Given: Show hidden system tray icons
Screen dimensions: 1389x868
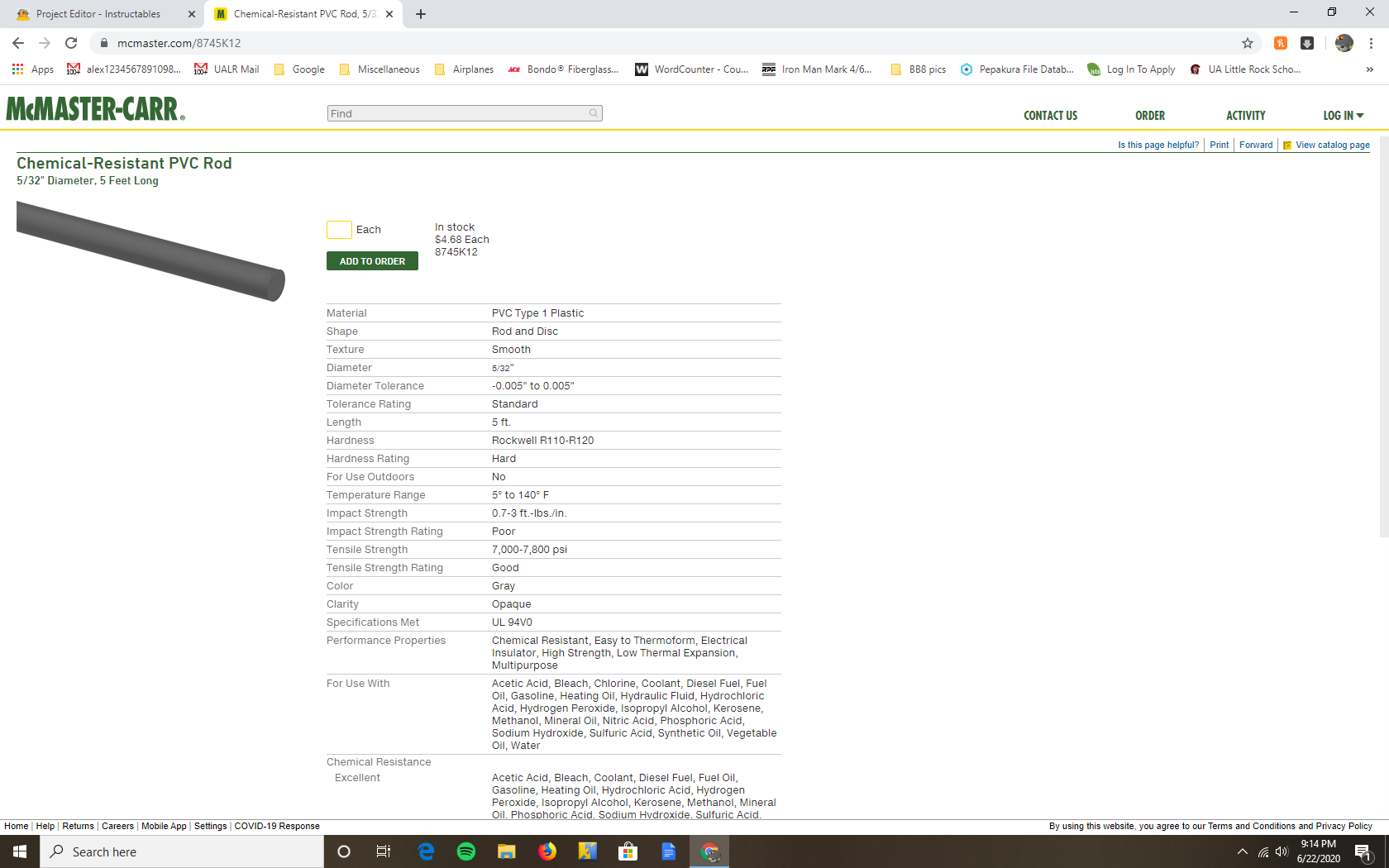Looking at the screenshot, I should tap(1242, 851).
